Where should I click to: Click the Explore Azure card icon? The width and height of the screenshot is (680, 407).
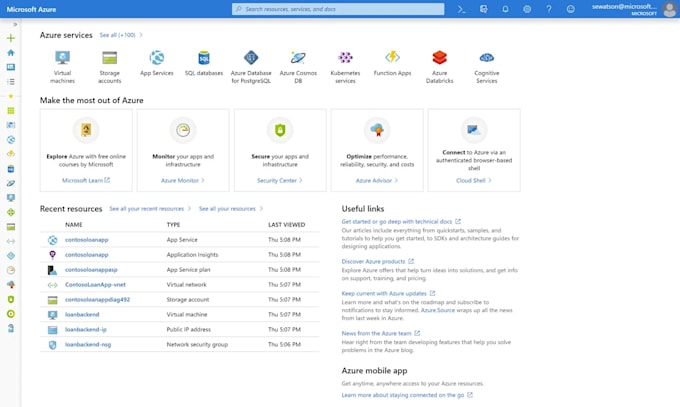pos(86,130)
